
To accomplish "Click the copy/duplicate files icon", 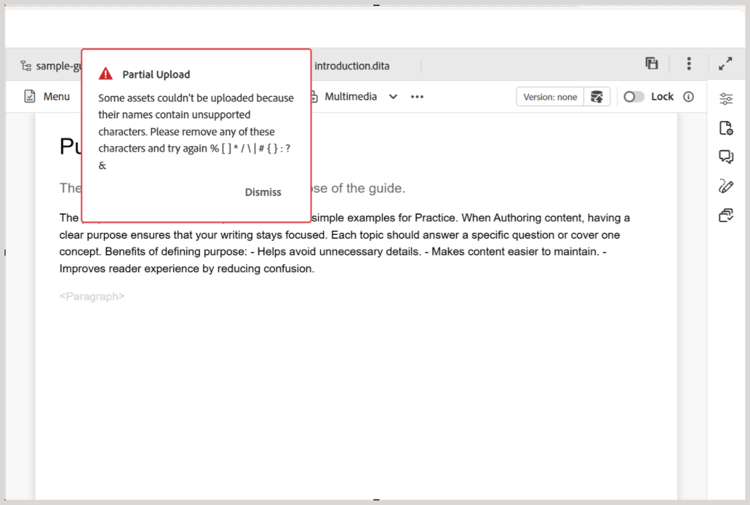I will coord(651,63).
